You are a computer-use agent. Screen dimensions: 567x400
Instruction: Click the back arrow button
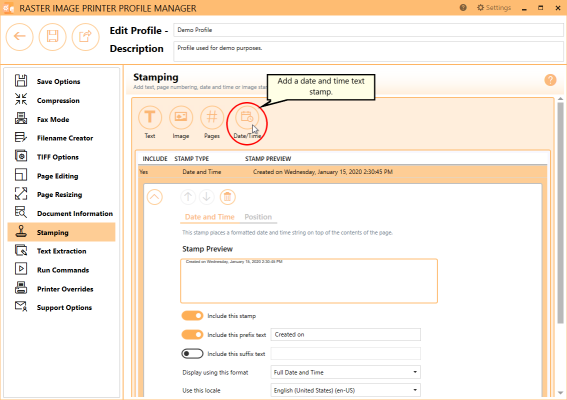tap(20, 37)
